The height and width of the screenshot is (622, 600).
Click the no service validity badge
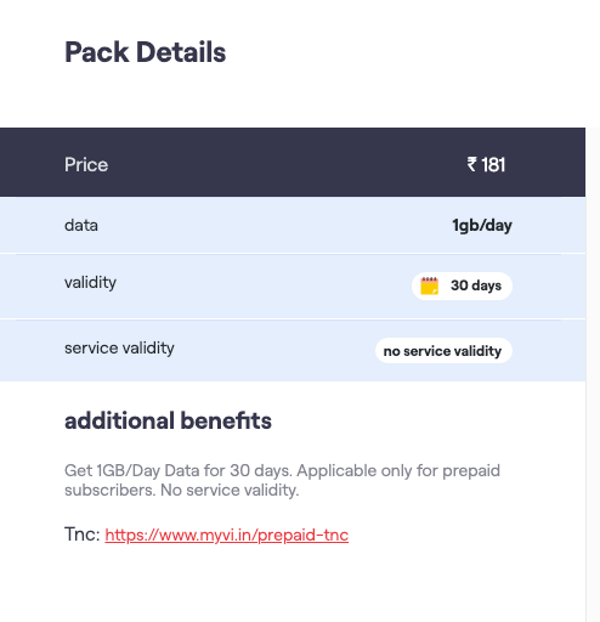click(443, 351)
